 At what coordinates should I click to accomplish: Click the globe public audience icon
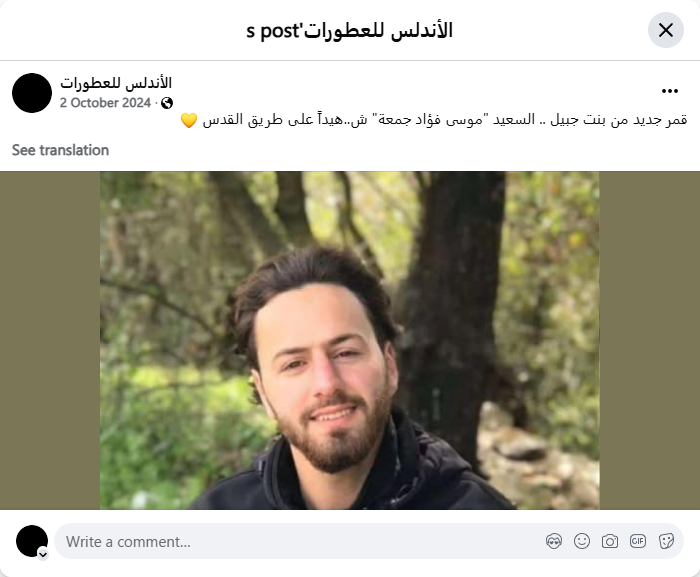(x=167, y=103)
